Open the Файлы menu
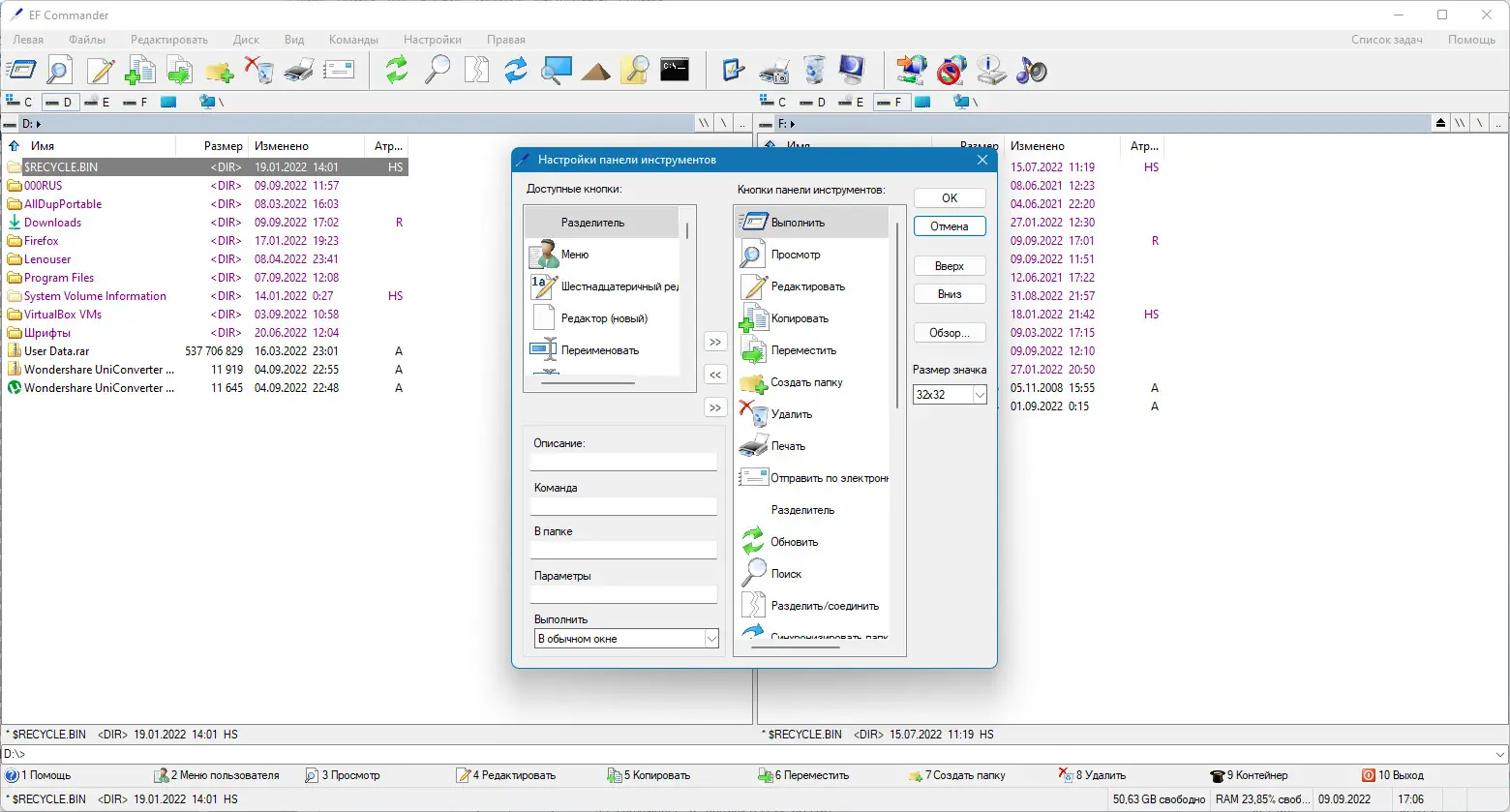This screenshot has width=1510, height=812. pyautogui.click(x=87, y=40)
